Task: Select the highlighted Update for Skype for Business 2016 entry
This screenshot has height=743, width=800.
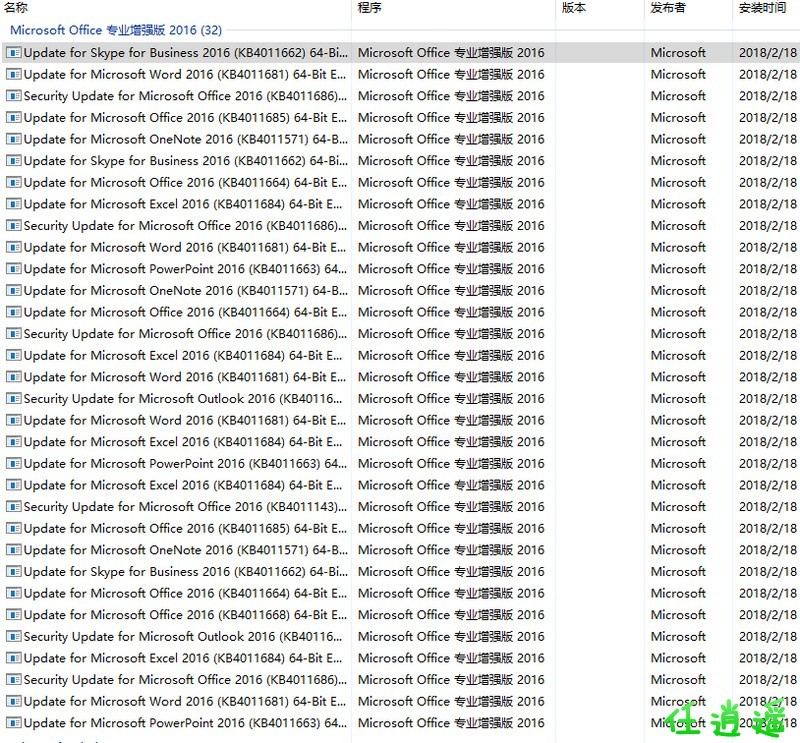Action: [186, 53]
